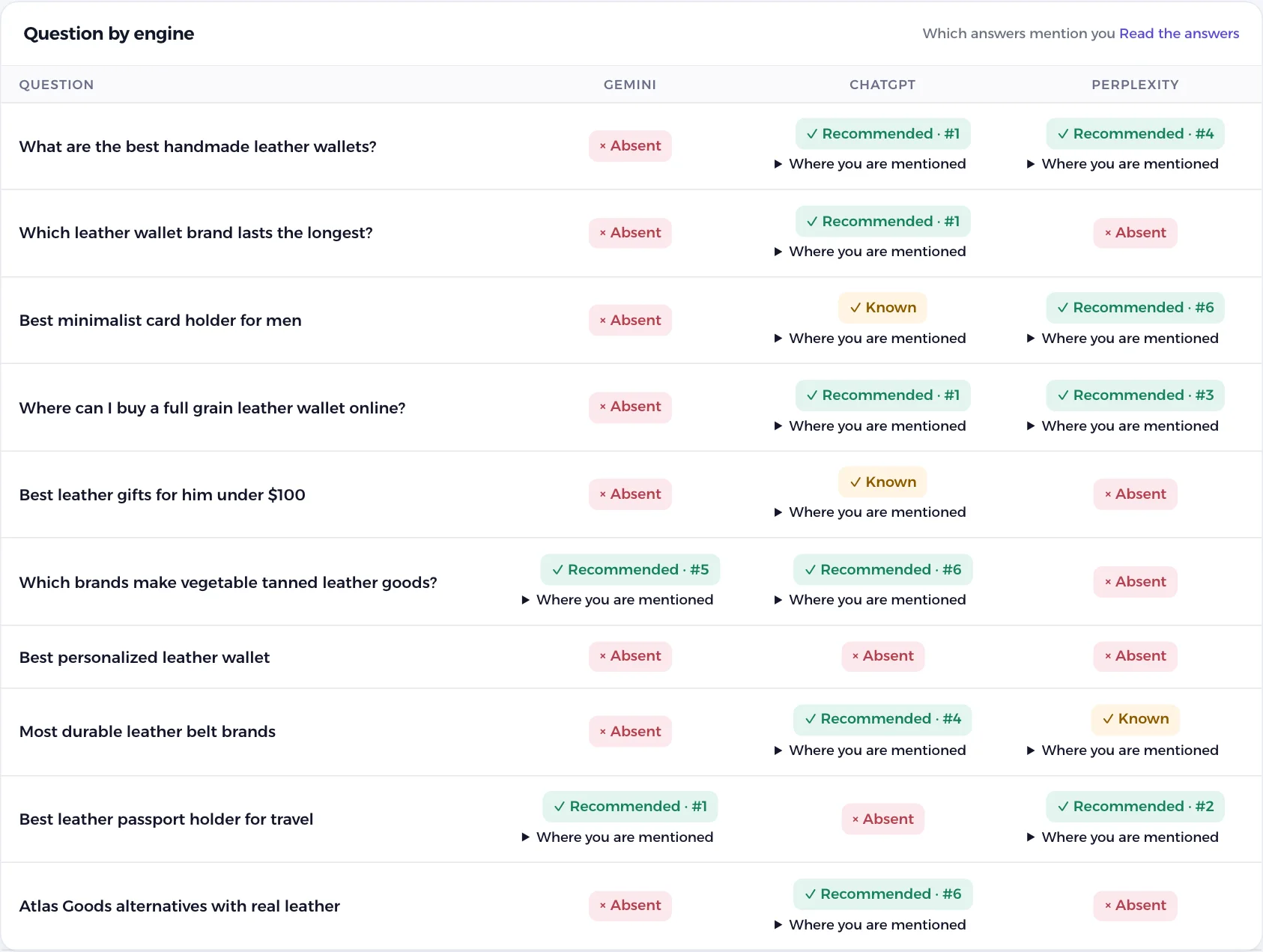The width and height of the screenshot is (1263, 952).
Task: Click the Perplexity column header
Action: (x=1135, y=85)
